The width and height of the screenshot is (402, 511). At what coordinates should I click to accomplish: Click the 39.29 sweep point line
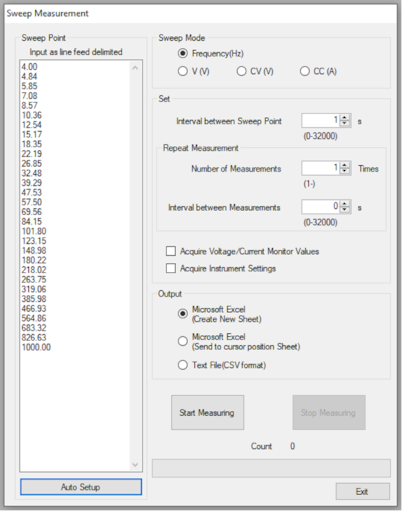(x=32, y=183)
